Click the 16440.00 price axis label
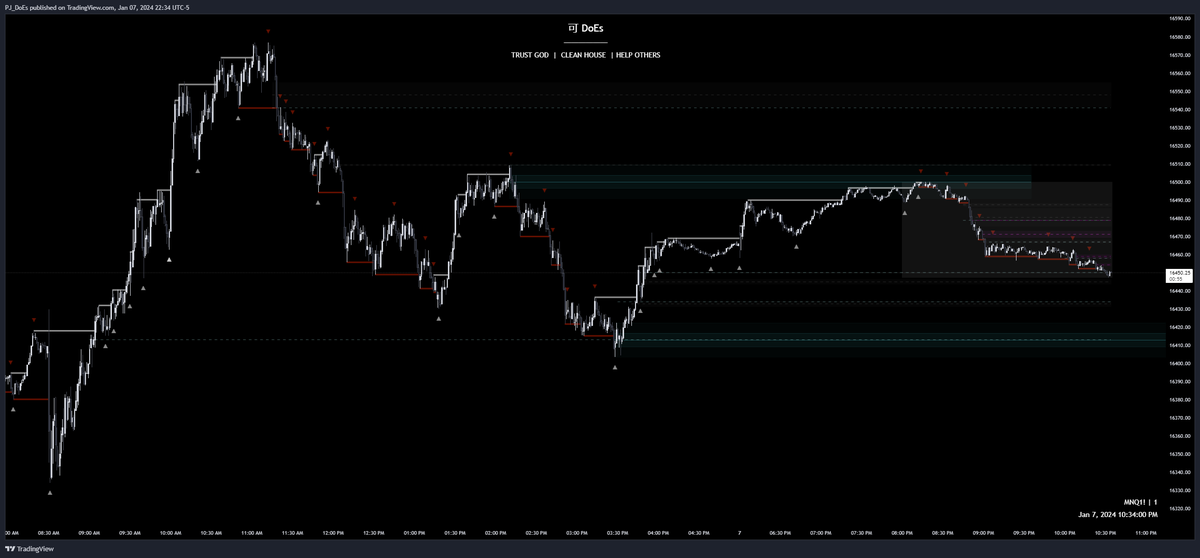 pyautogui.click(x=1178, y=291)
